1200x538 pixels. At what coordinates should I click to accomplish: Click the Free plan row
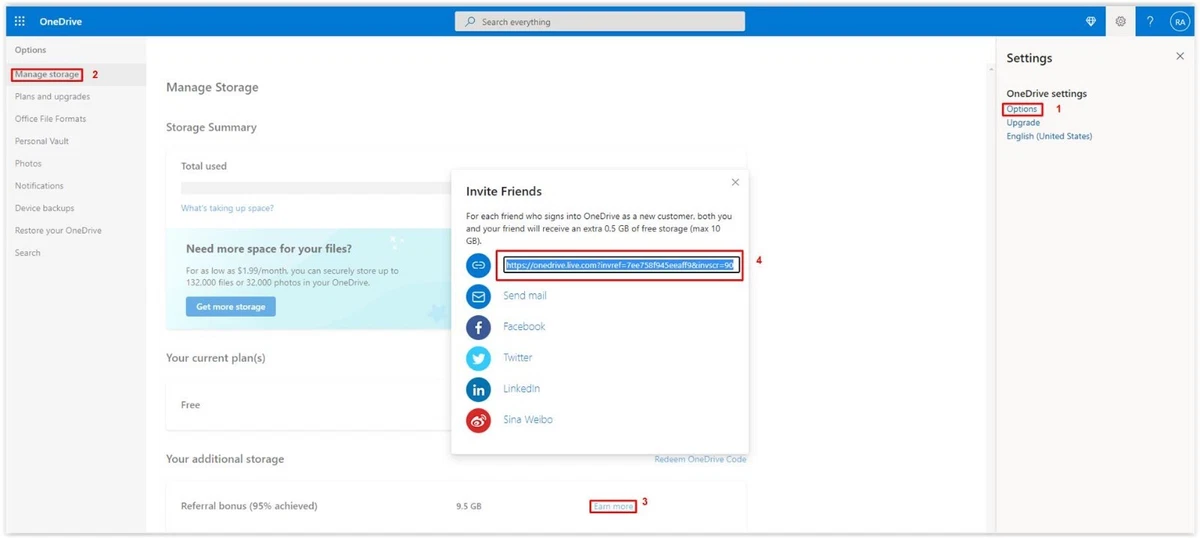[308, 405]
